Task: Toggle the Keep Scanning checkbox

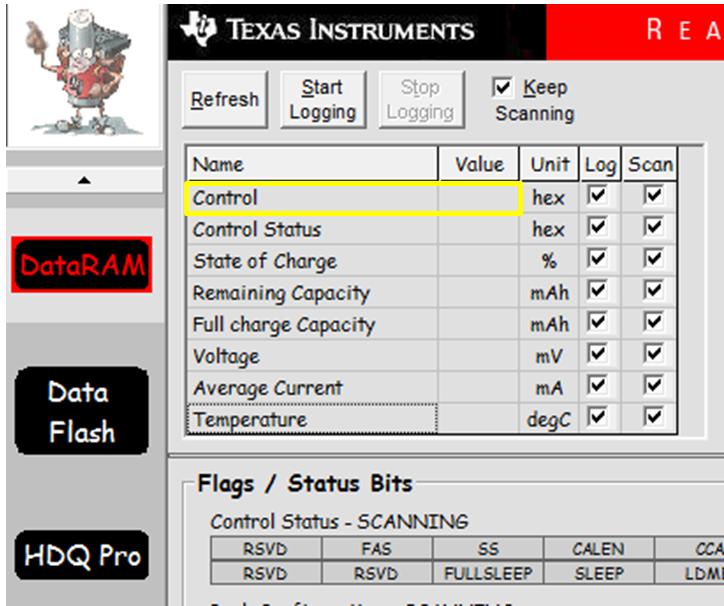Action: pos(502,87)
